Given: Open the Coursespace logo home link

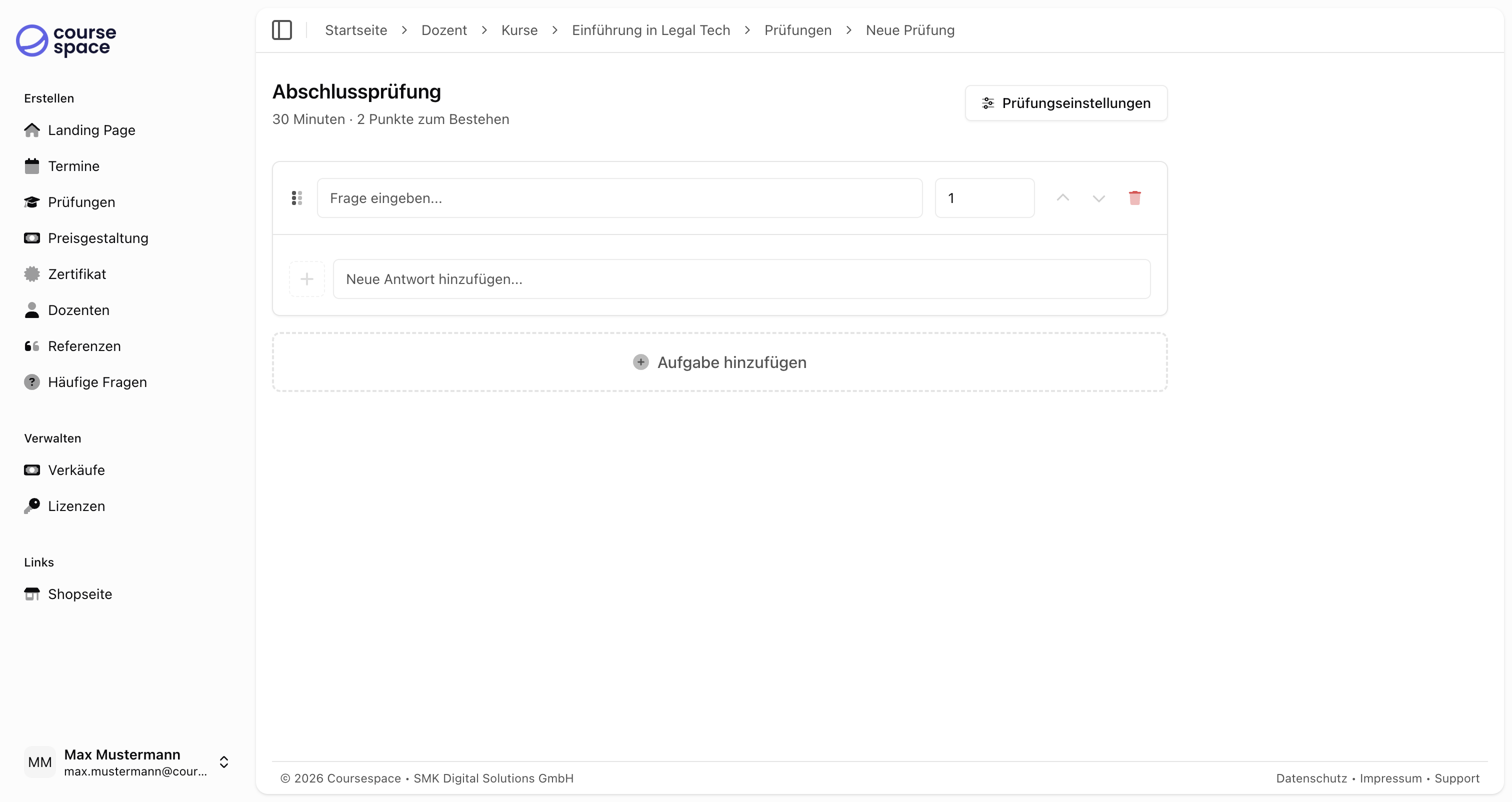Looking at the screenshot, I should coord(65,40).
